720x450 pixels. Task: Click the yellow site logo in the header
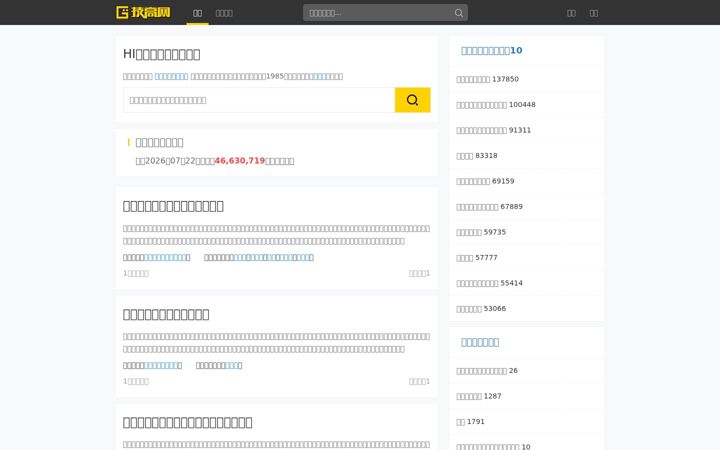[x=143, y=12]
